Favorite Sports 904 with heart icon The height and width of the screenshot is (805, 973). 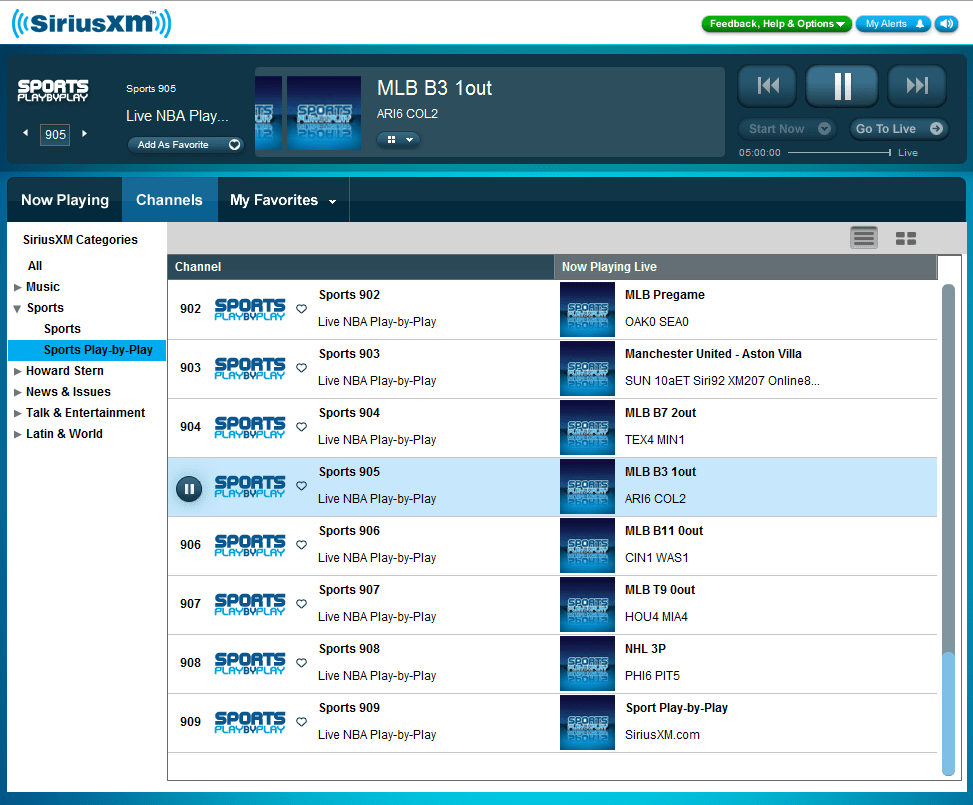(302, 426)
